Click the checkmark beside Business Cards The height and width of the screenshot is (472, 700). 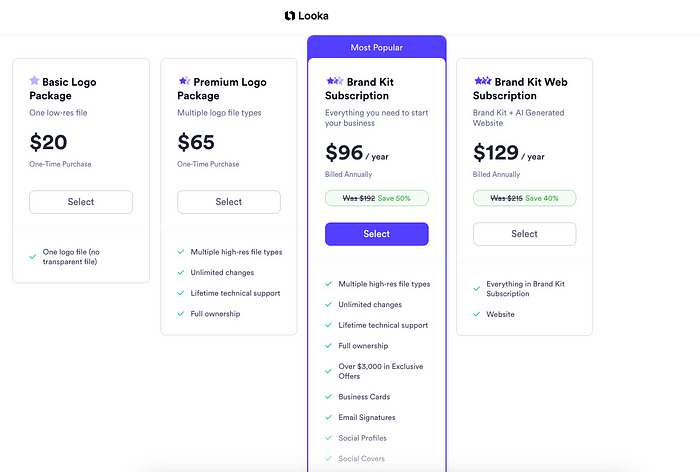(329, 397)
